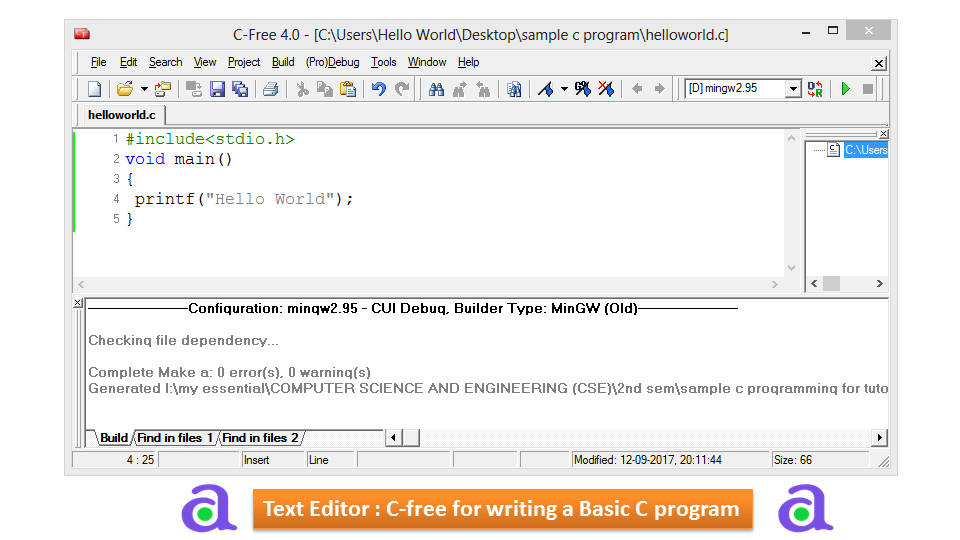Open the File menu
This screenshot has width=960, height=540.
99,62
